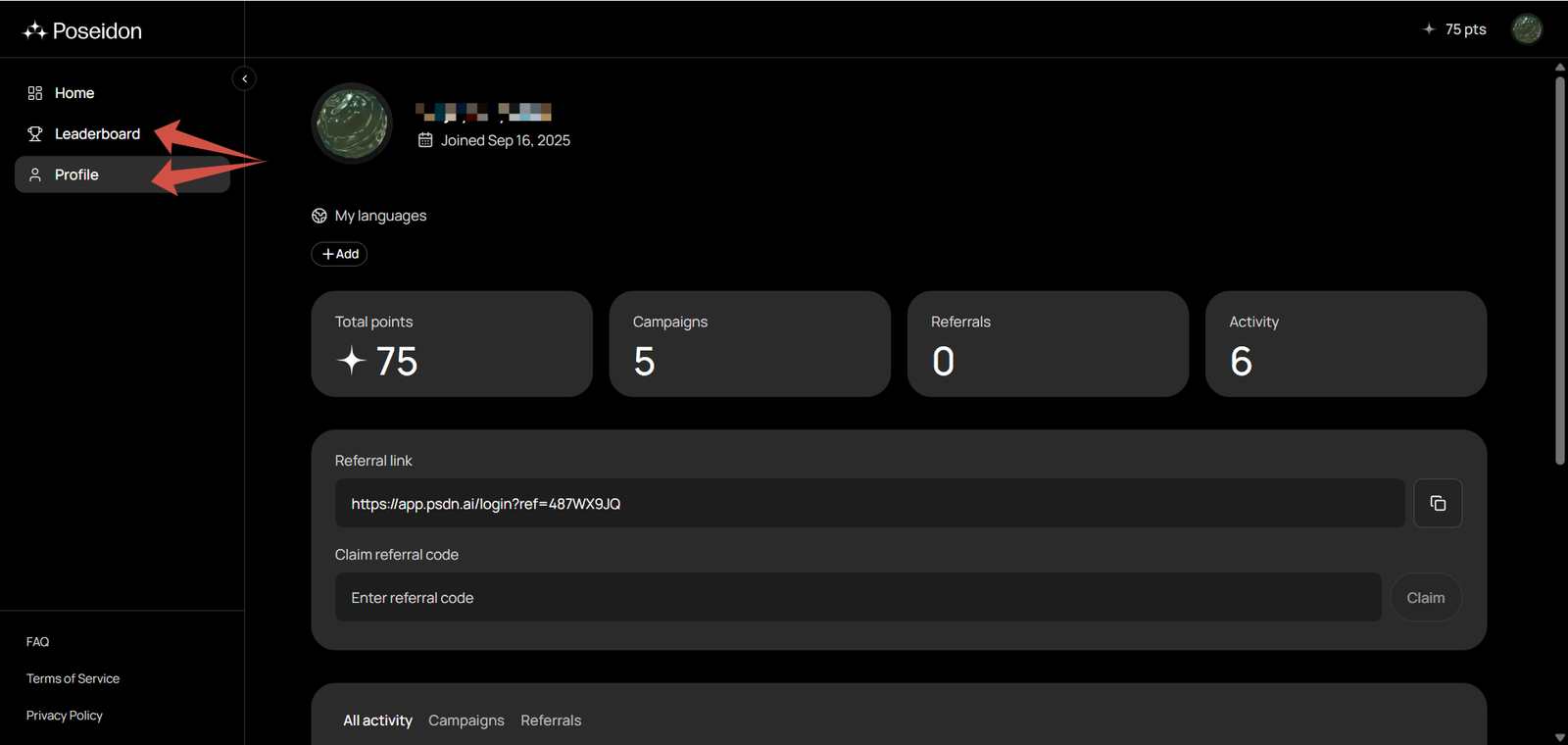Click the 75 pts star indicator

click(1454, 29)
